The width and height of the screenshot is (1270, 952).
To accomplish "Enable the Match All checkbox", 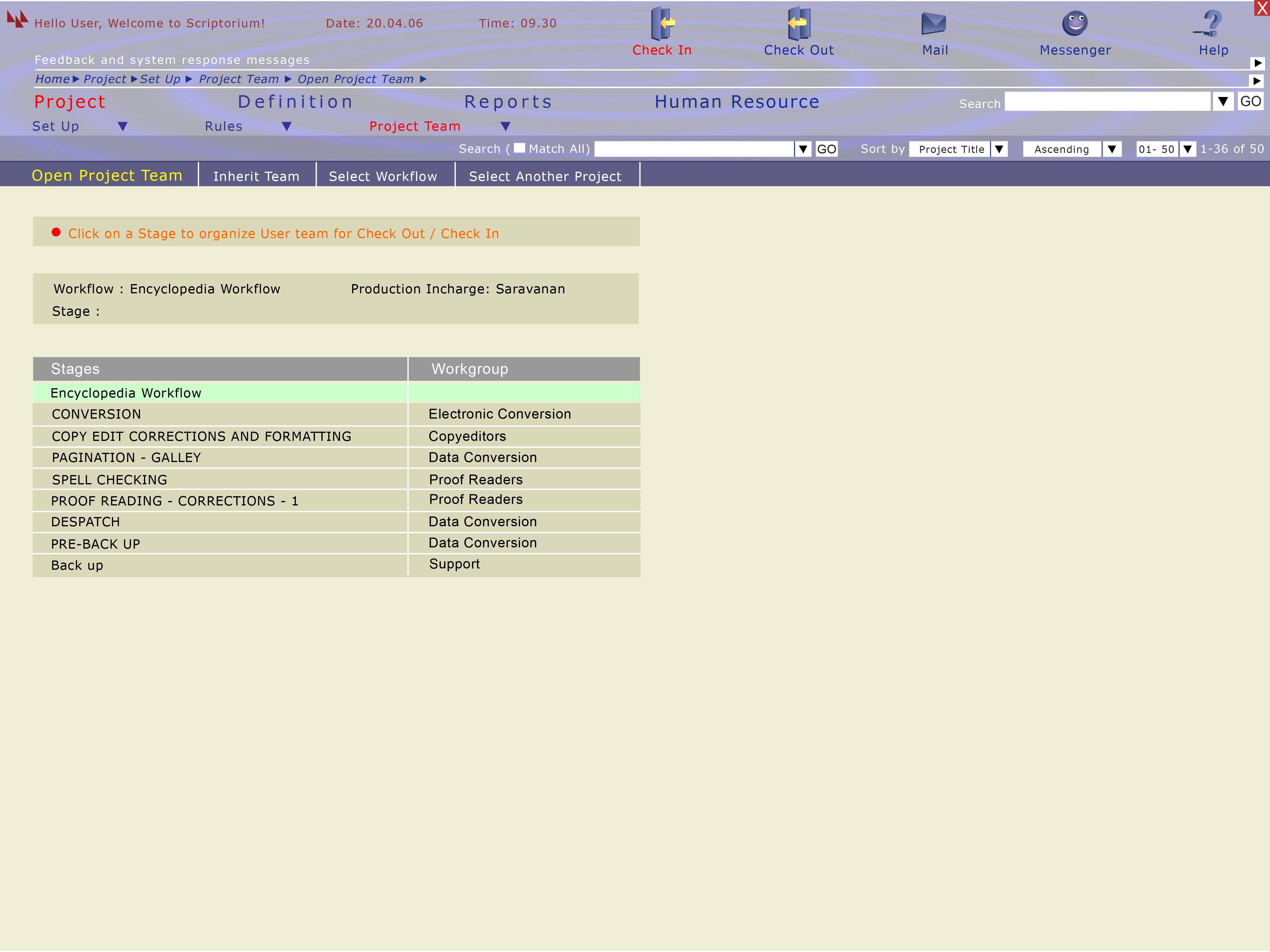I will [519, 148].
